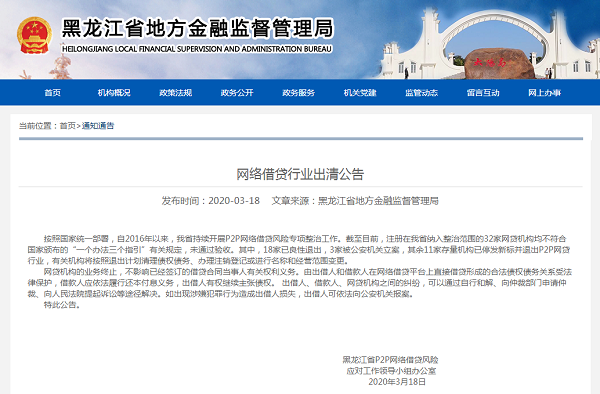Click the stone monument banner image

(x=499, y=63)
